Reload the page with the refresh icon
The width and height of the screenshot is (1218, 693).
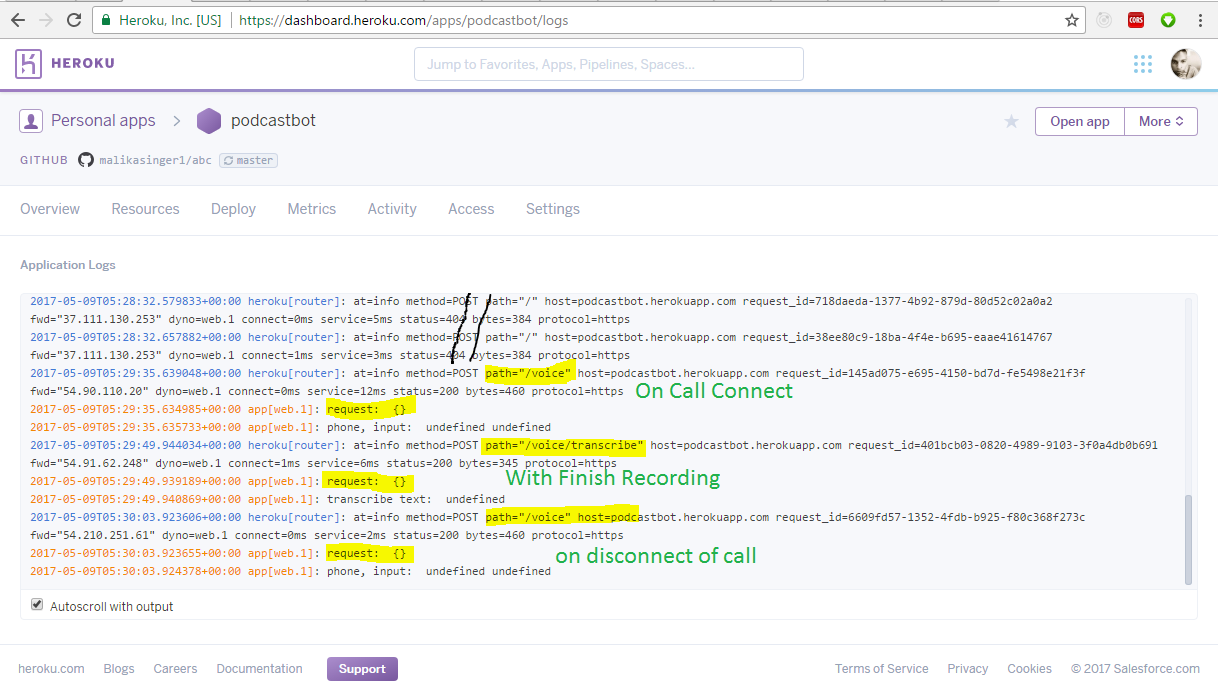click(74, 20)
